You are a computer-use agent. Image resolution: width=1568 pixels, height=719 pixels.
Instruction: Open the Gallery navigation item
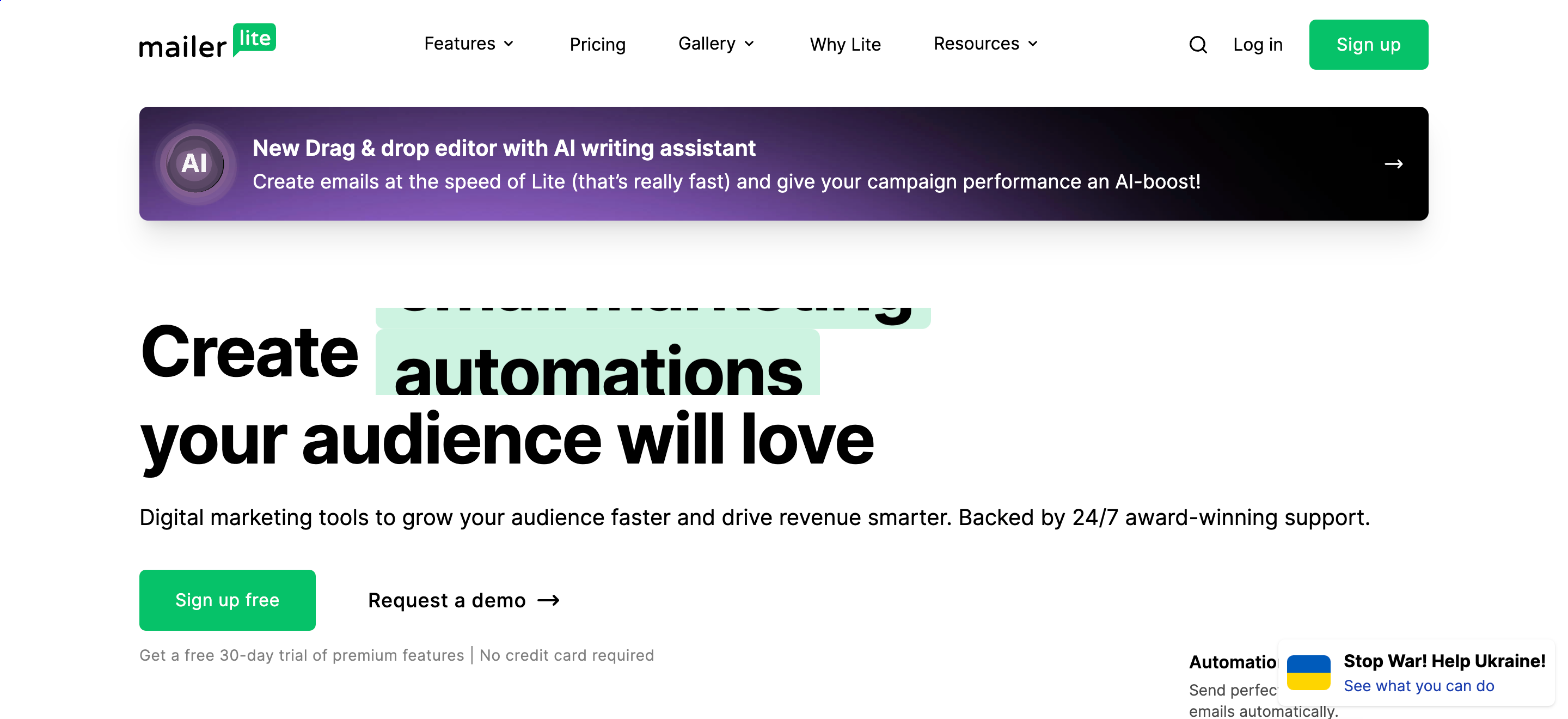tap(716, 44)
